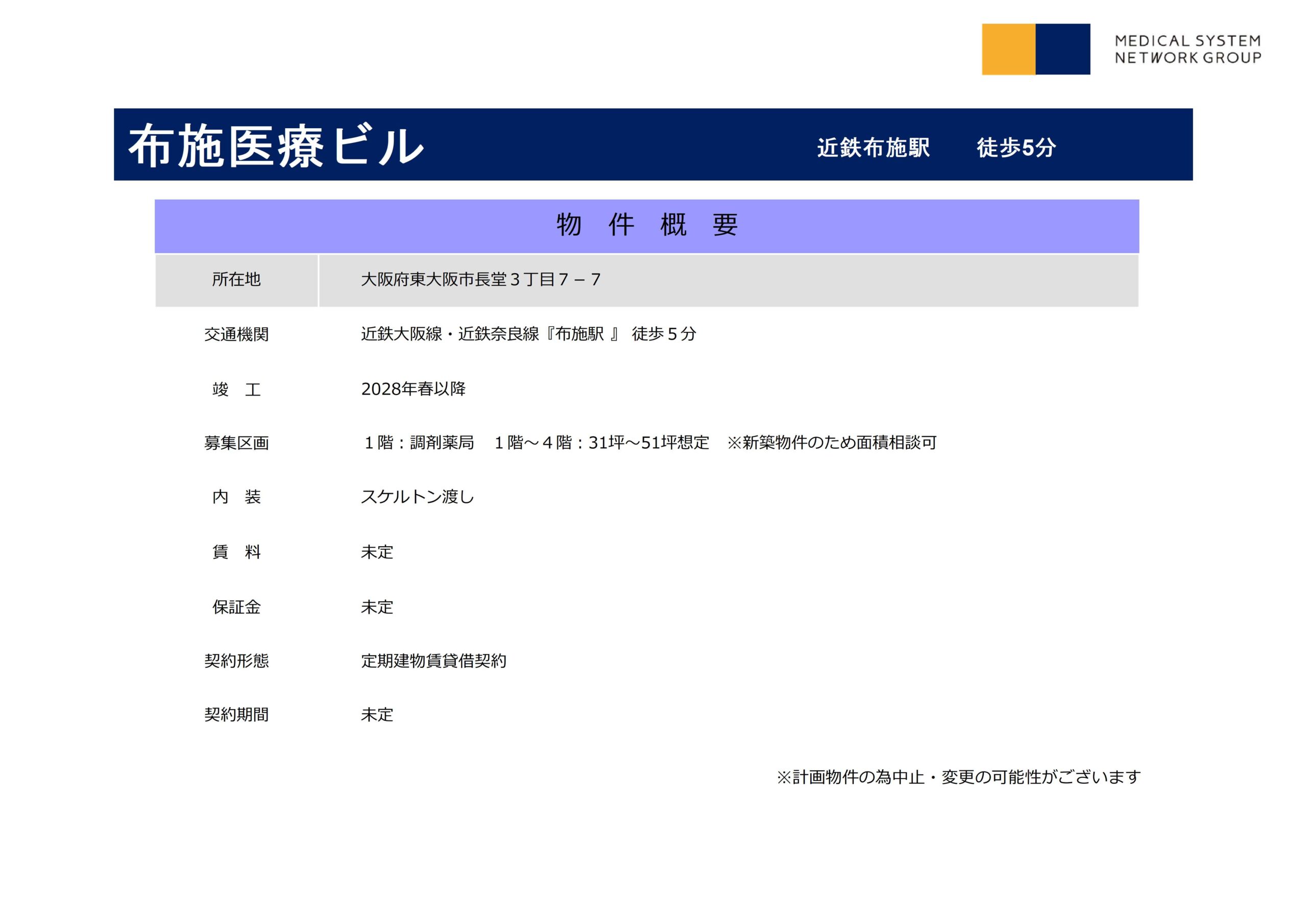Click the address 大阪府東大阪市長堂3丁目7-7
The width and height of the screenshot is (1307, 924).
[x=480, y=280]
